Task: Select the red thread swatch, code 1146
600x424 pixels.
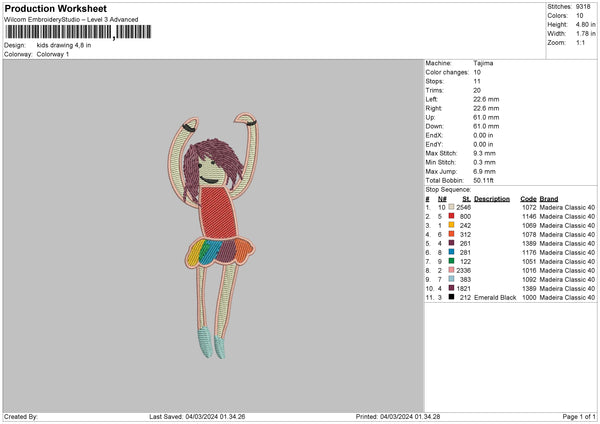Action: point(452,215)
